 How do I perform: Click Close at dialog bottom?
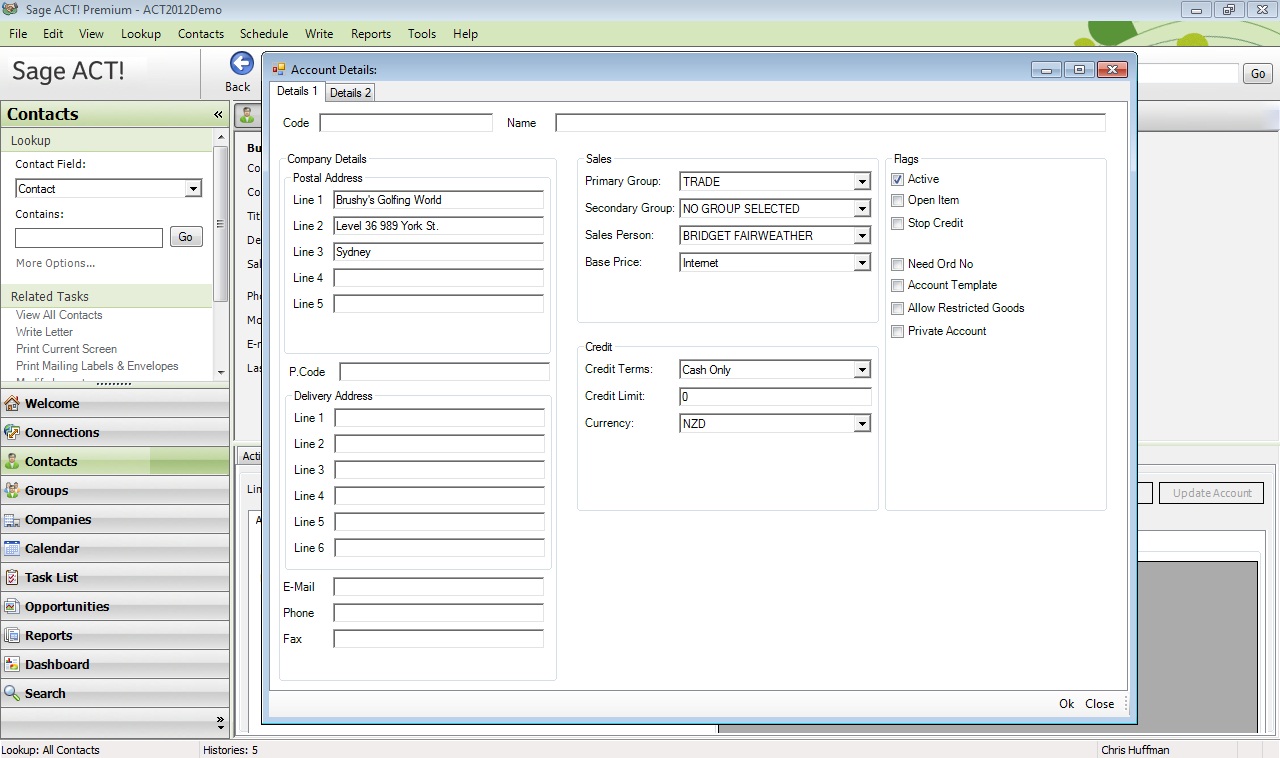click(1099, 704)
